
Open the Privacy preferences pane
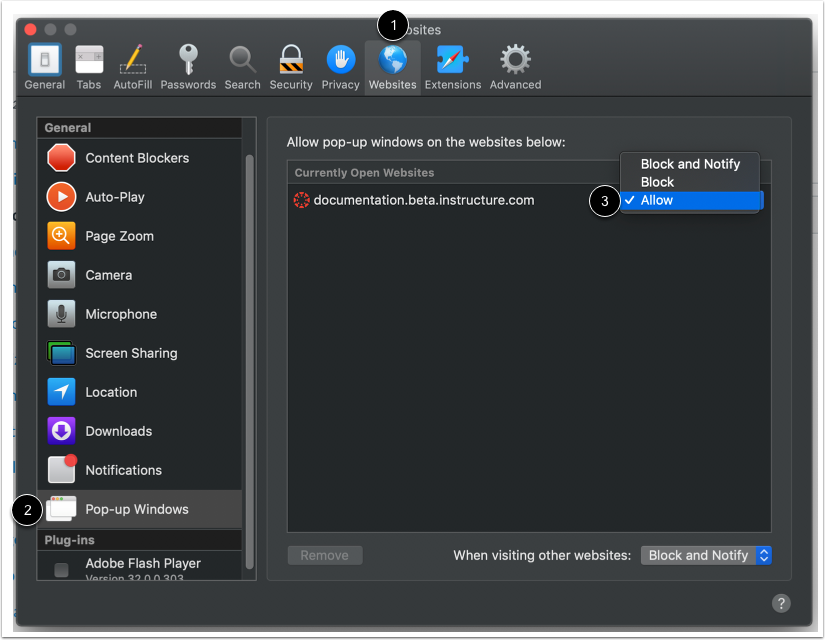click(x=340, y=65)
